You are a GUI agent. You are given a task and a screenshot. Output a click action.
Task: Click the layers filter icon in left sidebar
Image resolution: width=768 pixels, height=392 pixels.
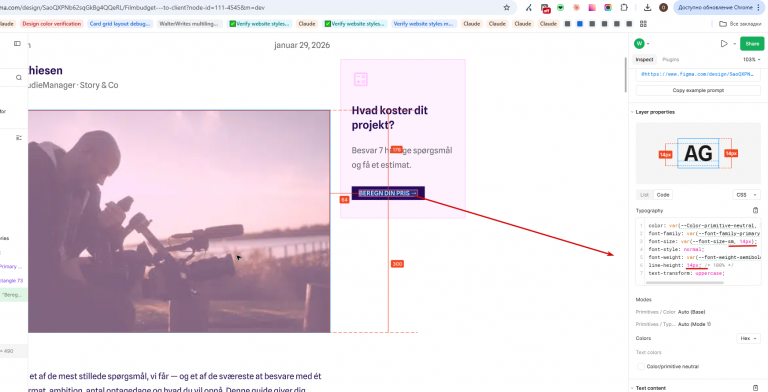click(19, 138)
